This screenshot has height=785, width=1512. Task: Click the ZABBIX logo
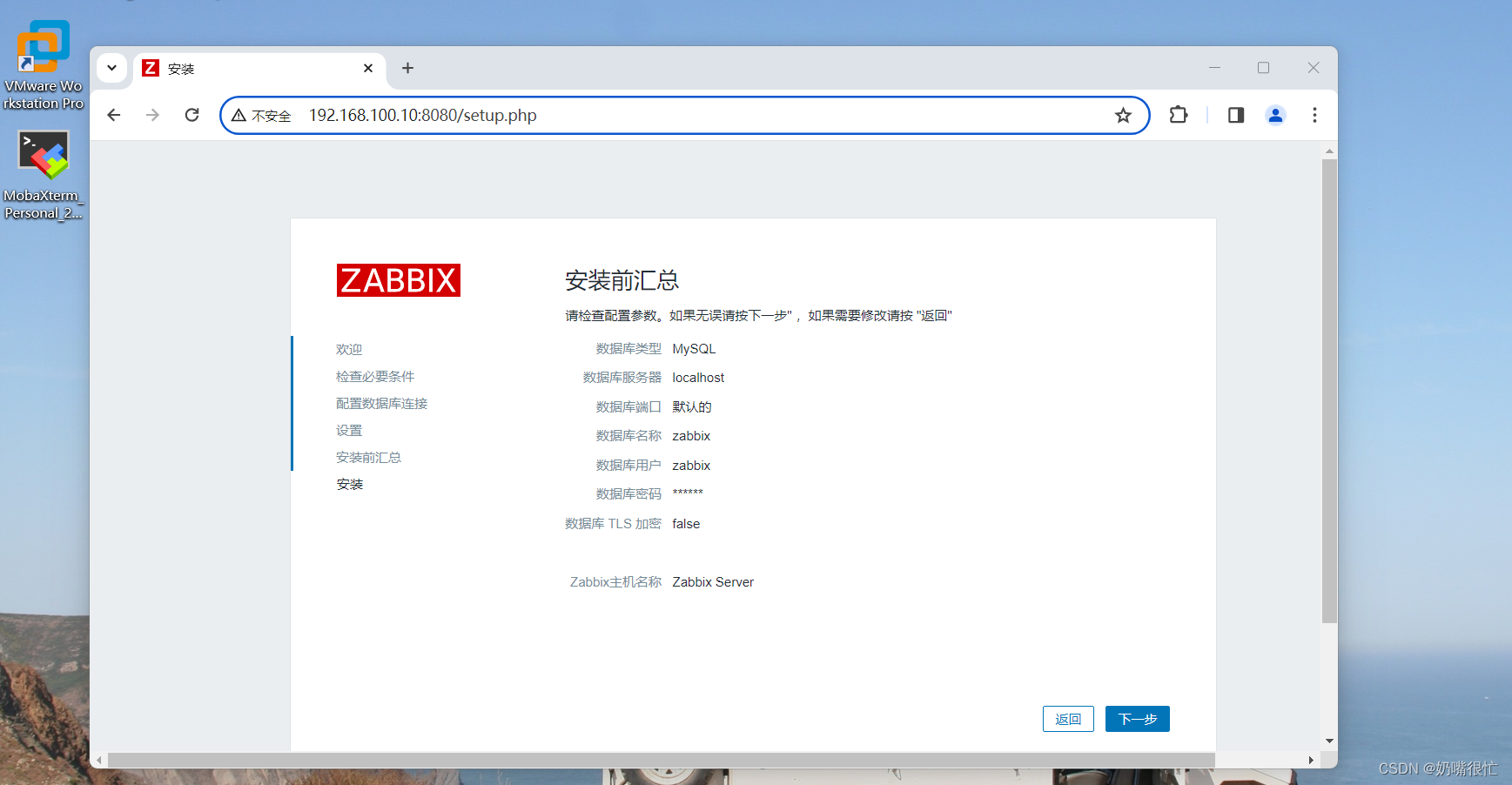[399, 280]
